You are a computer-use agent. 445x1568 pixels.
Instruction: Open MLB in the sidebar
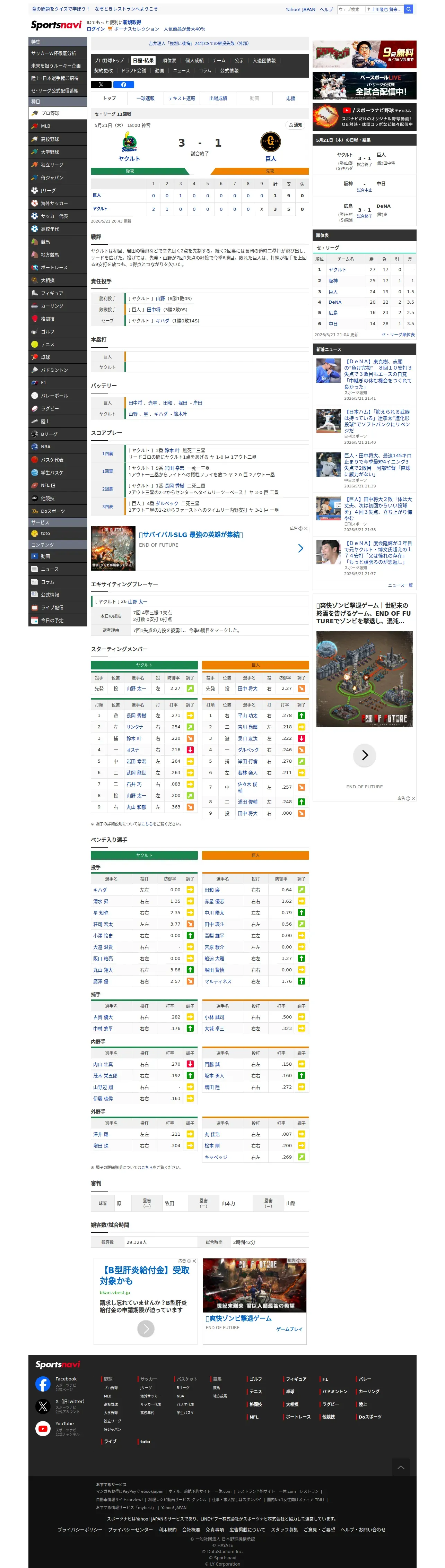(58, 126)
